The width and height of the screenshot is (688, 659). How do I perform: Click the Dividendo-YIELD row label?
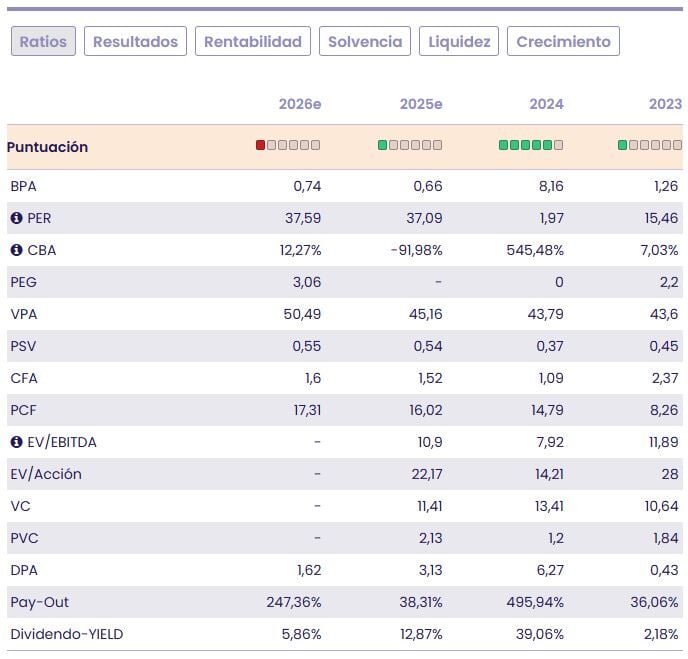coord(66,634)
